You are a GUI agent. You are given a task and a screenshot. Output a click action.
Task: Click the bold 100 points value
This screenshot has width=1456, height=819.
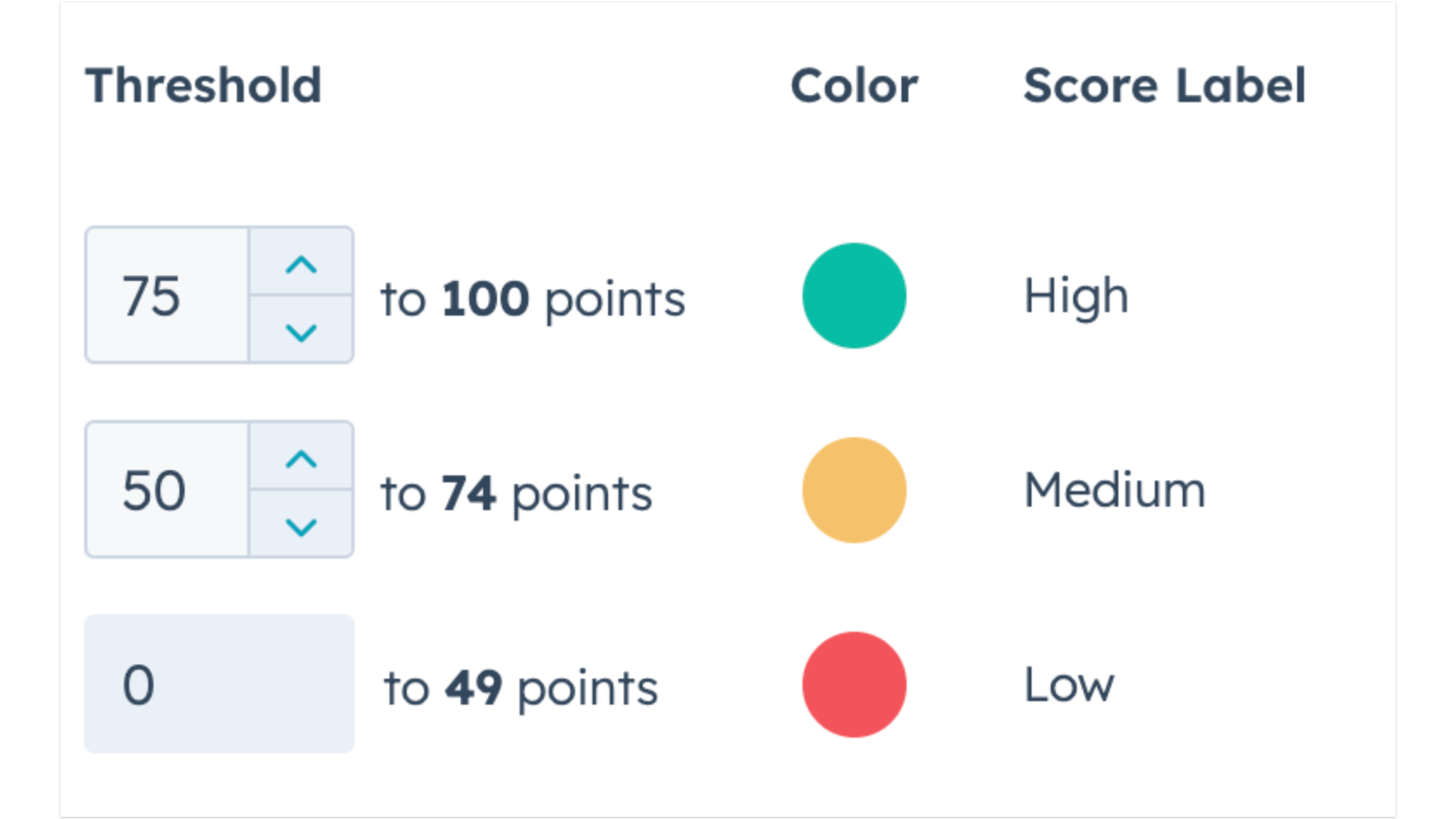(487, 299)
